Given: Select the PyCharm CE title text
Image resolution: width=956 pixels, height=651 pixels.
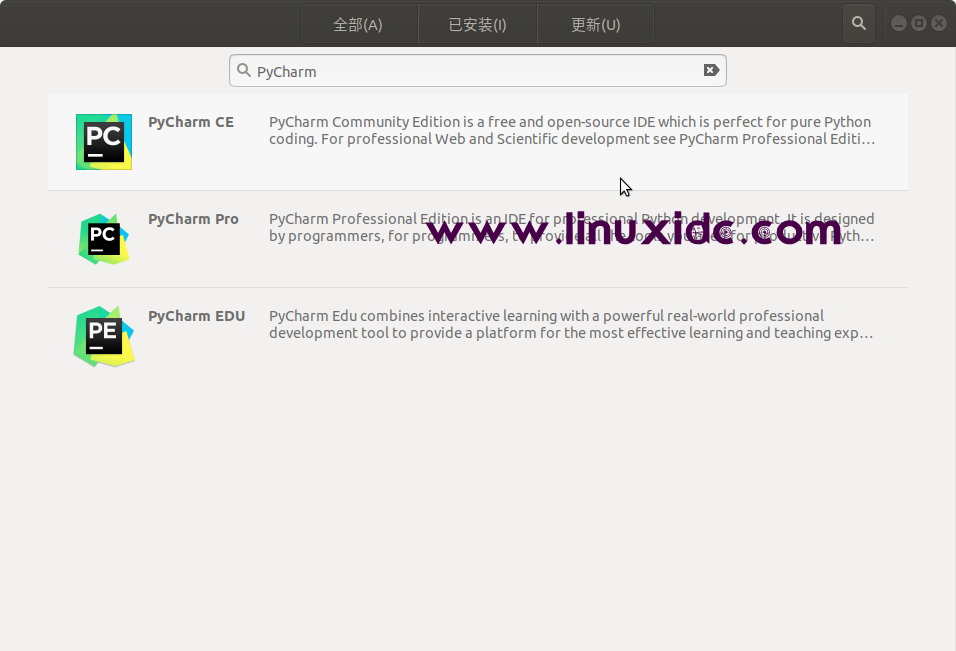Looking at the screenshot, I should tap(191, 122).
